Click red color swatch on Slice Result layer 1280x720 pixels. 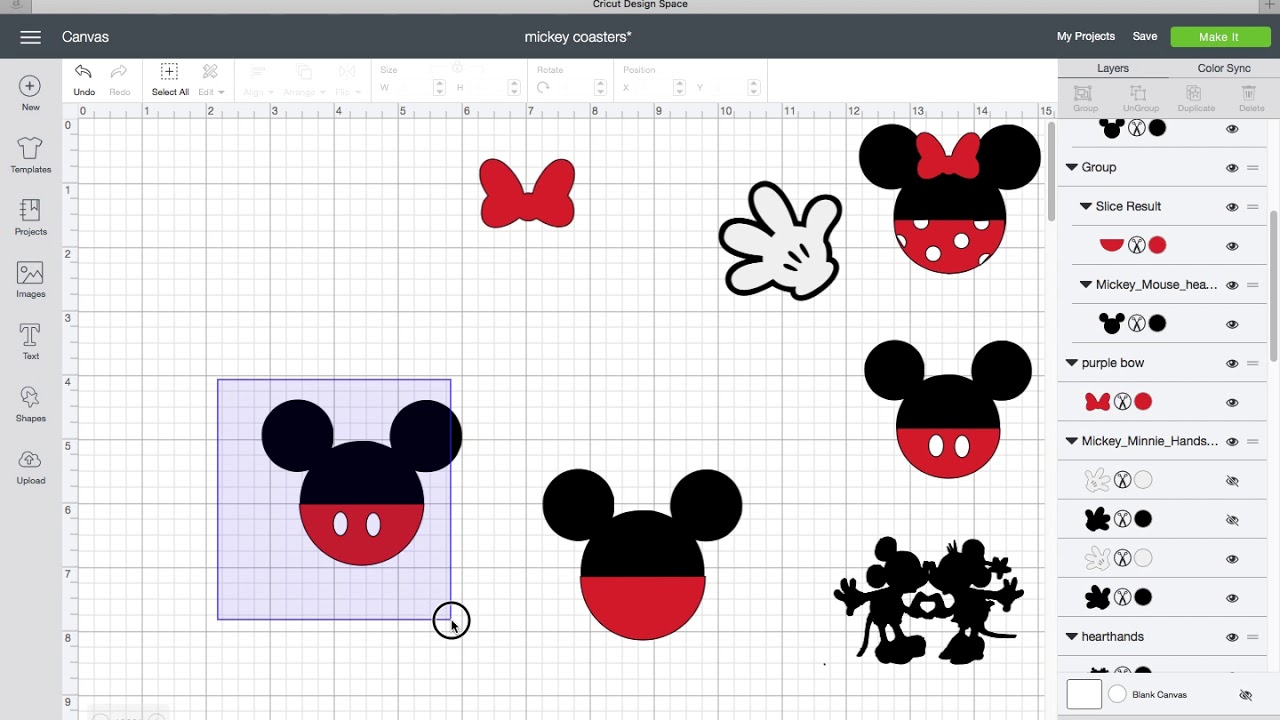pos(1157,245)
